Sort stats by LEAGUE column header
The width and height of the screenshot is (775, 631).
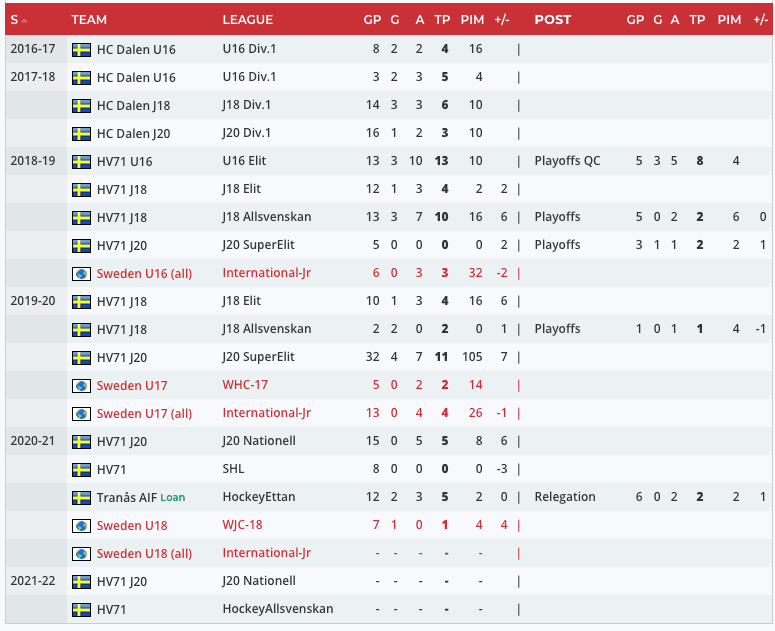point(247,20)
